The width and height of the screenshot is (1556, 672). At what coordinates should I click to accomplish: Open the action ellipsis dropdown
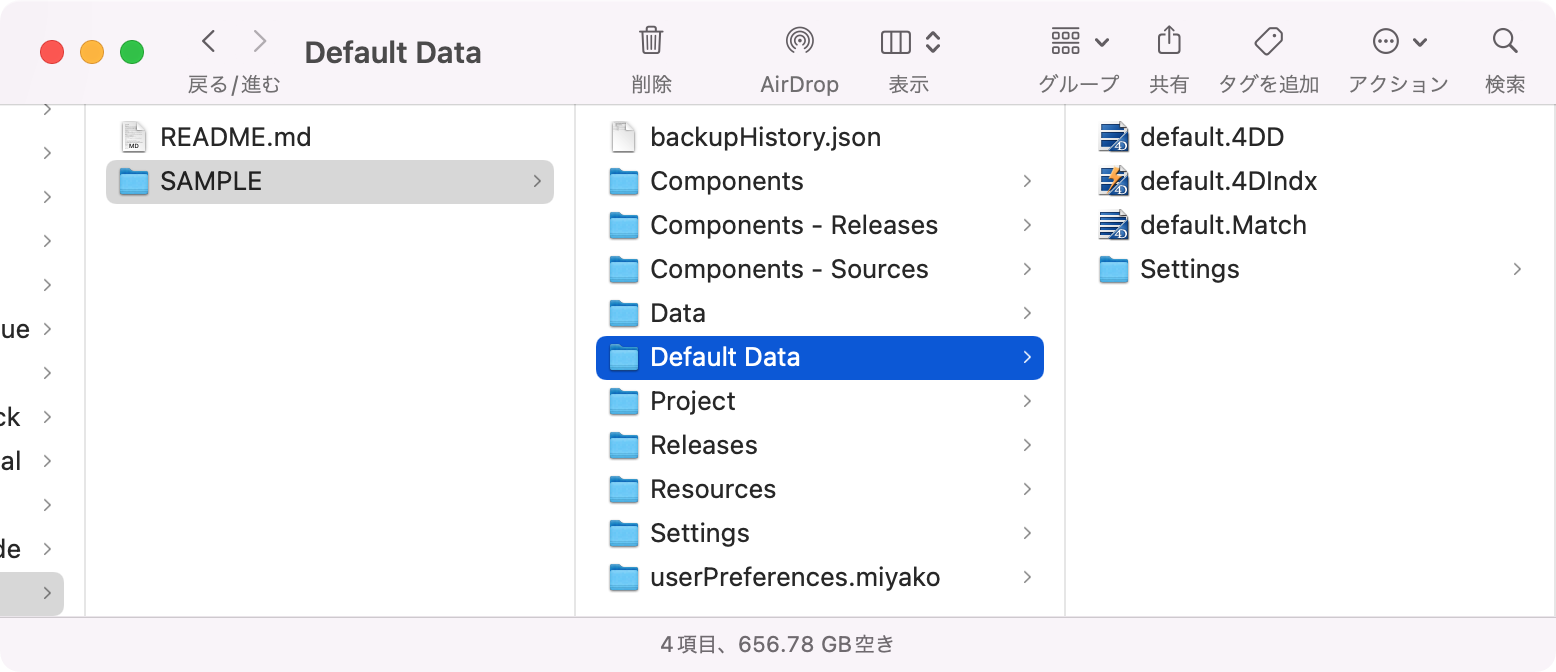1399,42
